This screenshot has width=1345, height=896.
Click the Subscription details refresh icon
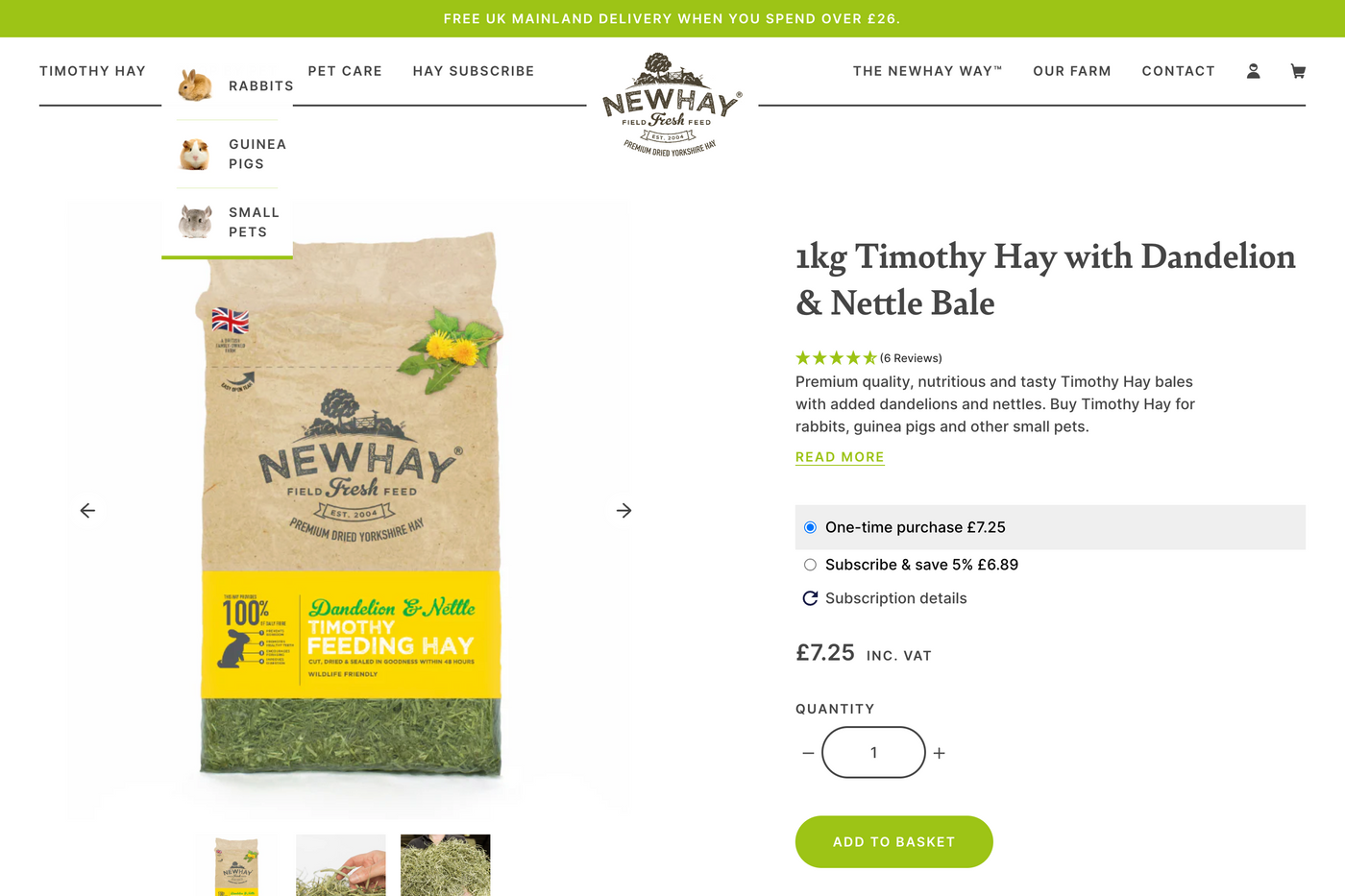[810, 598]
